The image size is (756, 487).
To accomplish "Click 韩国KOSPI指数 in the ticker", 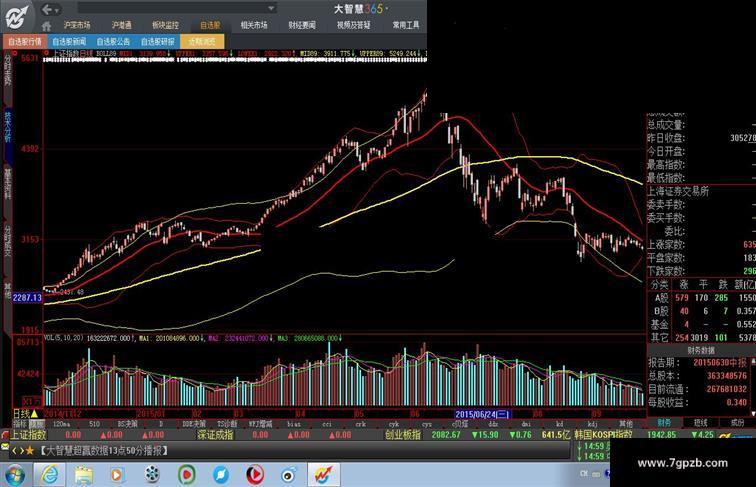I will [603, 435].
